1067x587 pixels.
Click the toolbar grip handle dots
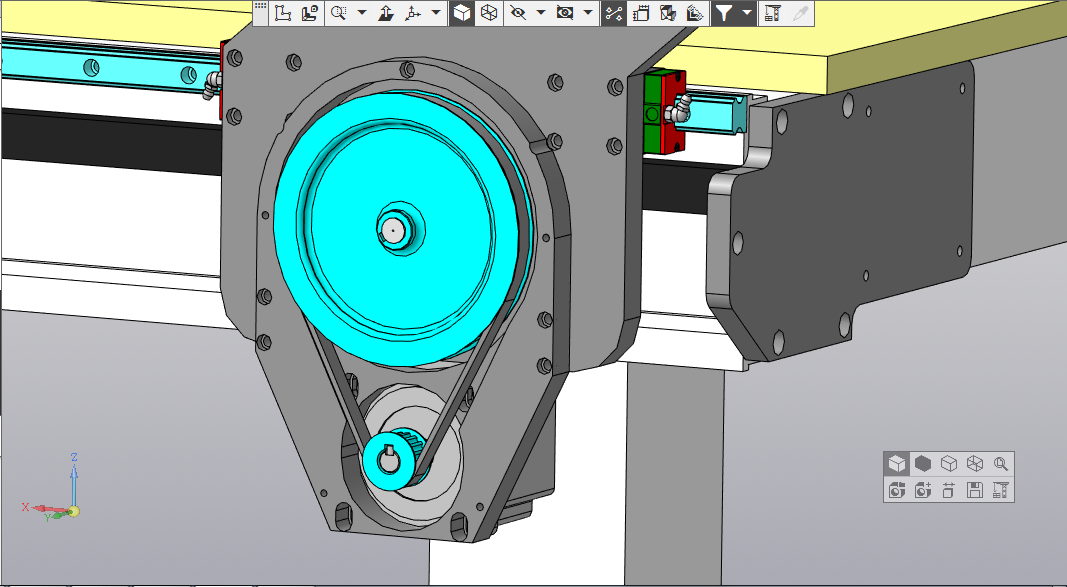tap(260, 7)
